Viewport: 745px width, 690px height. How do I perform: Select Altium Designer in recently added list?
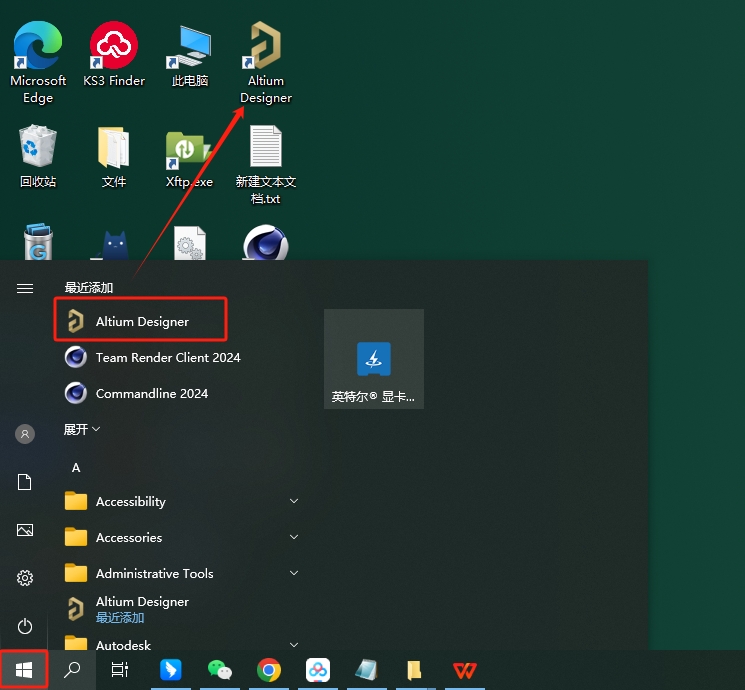coord(141,321)
